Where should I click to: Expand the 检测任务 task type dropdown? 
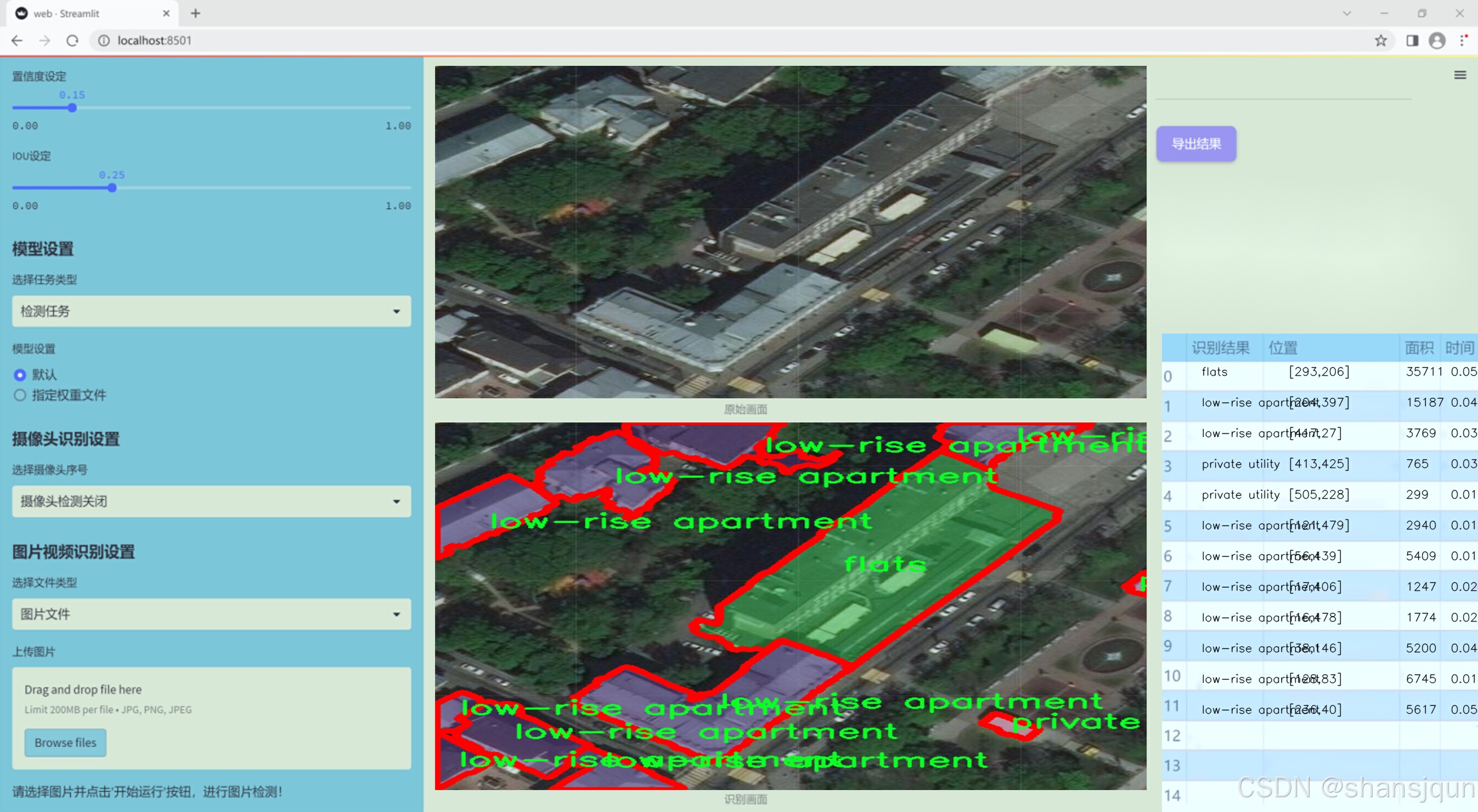(x=211, y=311)
